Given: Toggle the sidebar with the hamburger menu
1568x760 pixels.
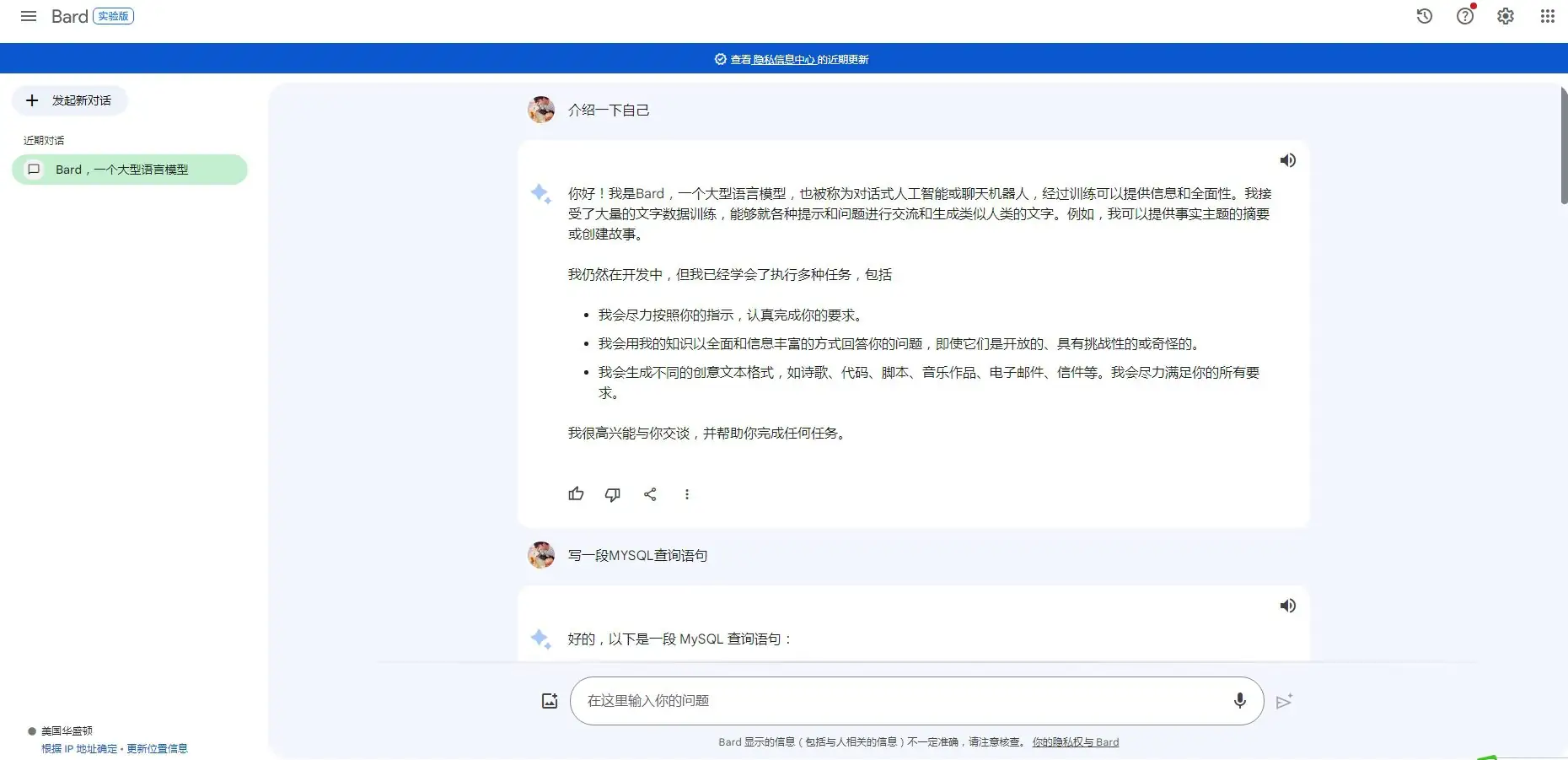Looking at the screenshot, I should click(x=28, y=16).
